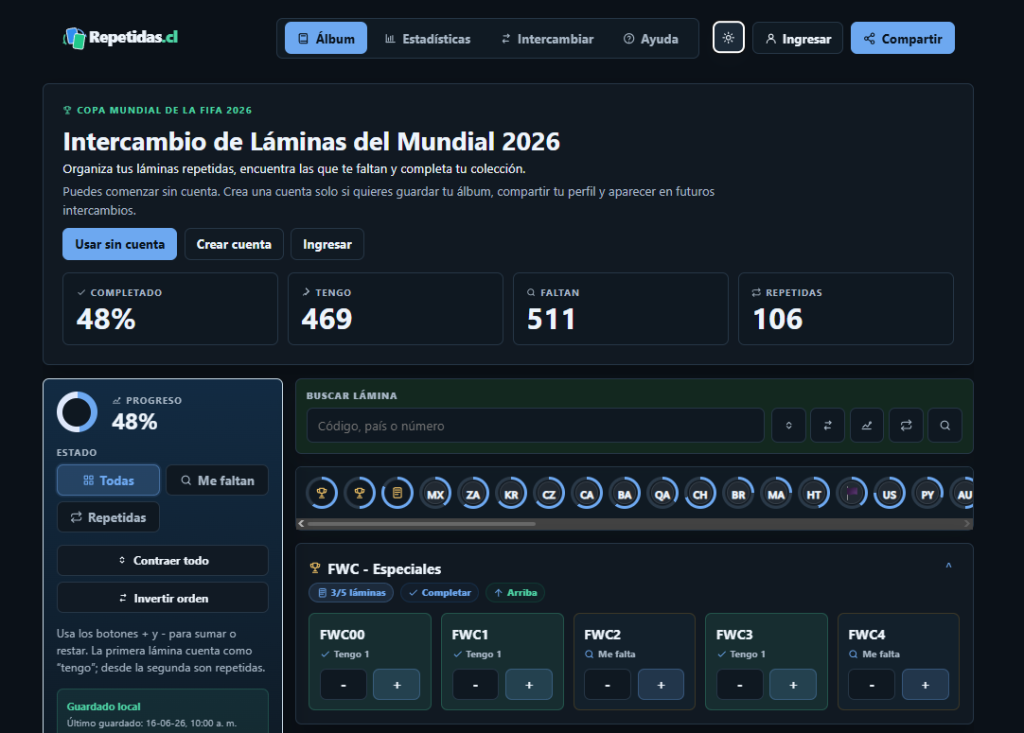Viewport: 1024px width, 733px height.
Task: Click the repeat-loop icon beside search
Action: click(x=906, y=426)
